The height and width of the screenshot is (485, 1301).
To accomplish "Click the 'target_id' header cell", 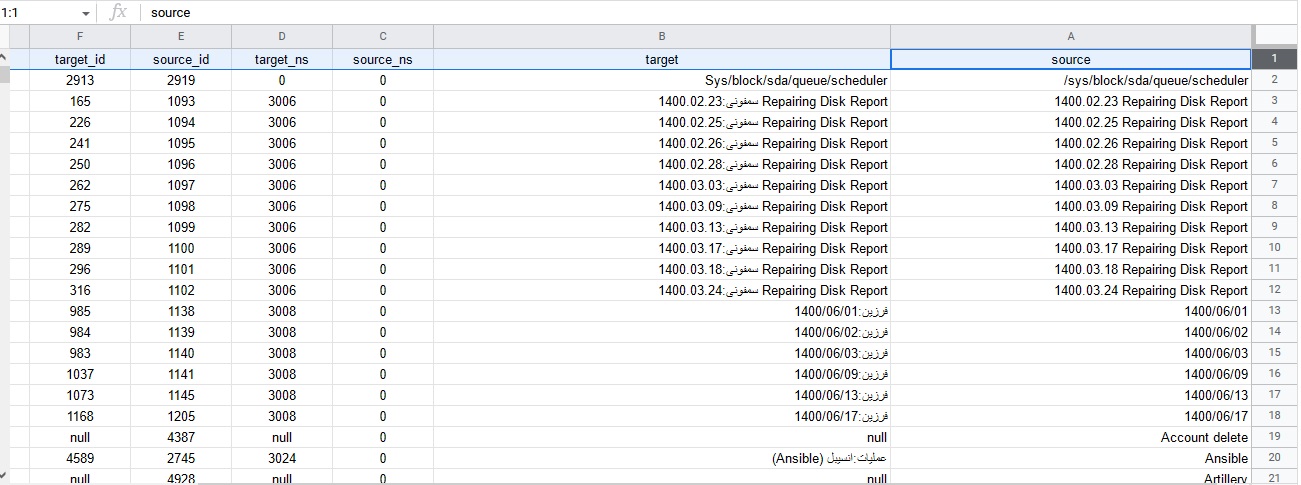I will coord(80,59).
